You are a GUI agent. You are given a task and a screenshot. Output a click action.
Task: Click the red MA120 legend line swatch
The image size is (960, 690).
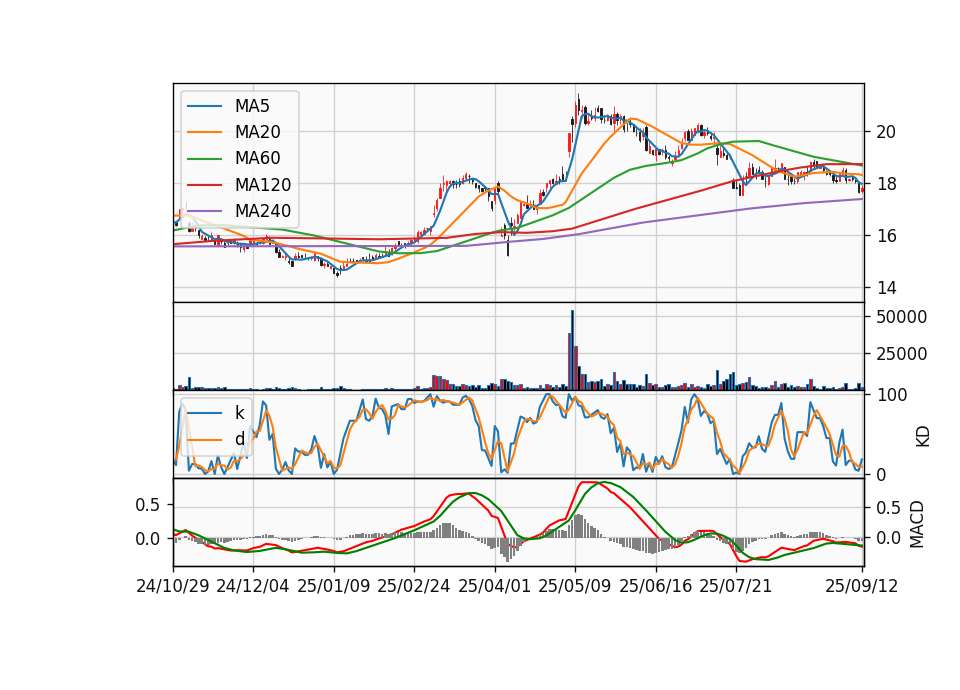[204, 185]
